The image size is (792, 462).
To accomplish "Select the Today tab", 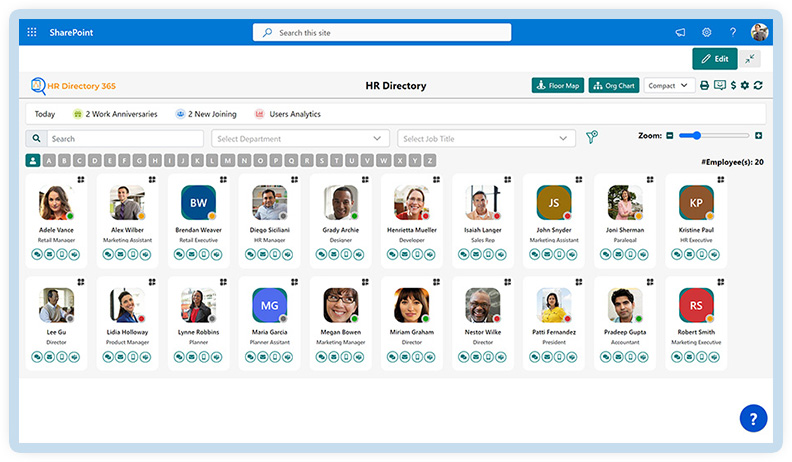I will tap(44, 114).
